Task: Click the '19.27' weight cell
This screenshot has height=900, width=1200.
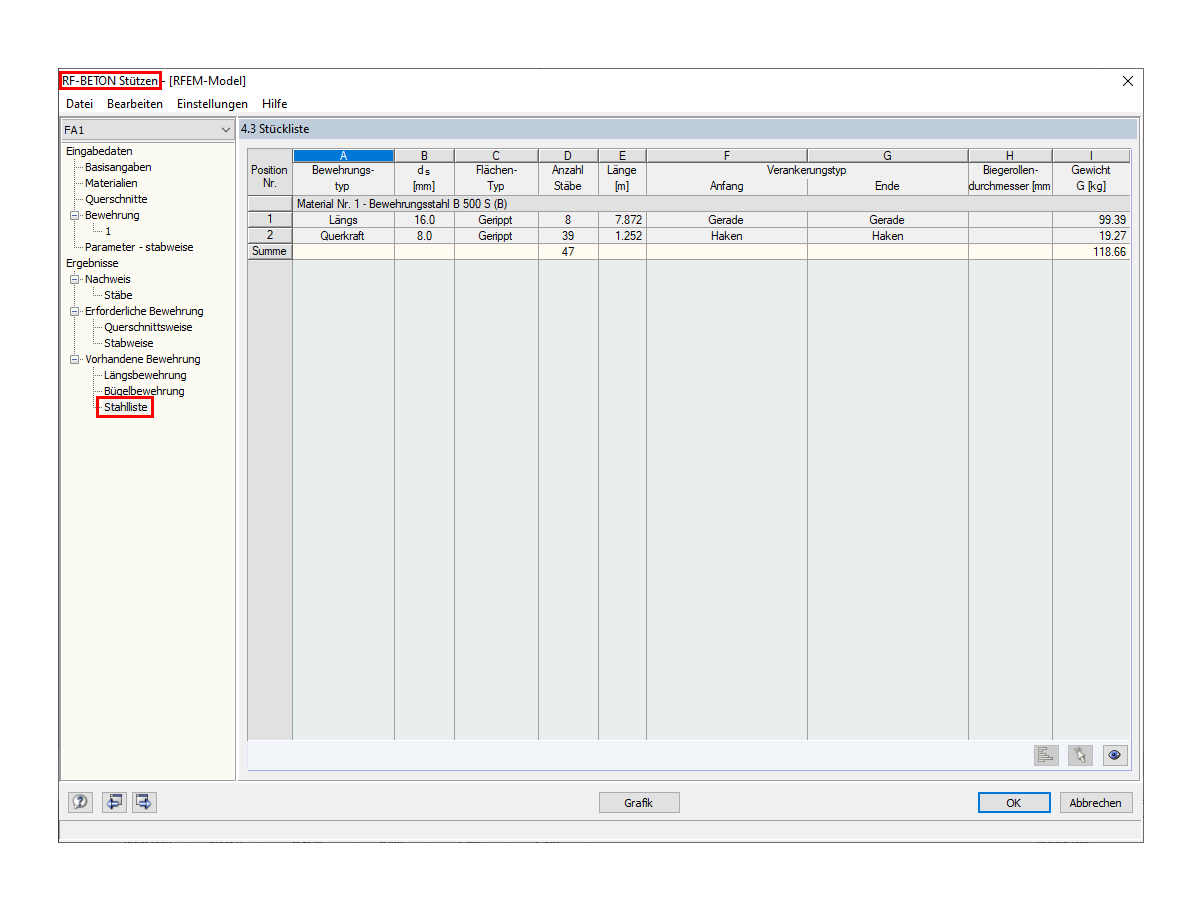Action: point(1091,236)
